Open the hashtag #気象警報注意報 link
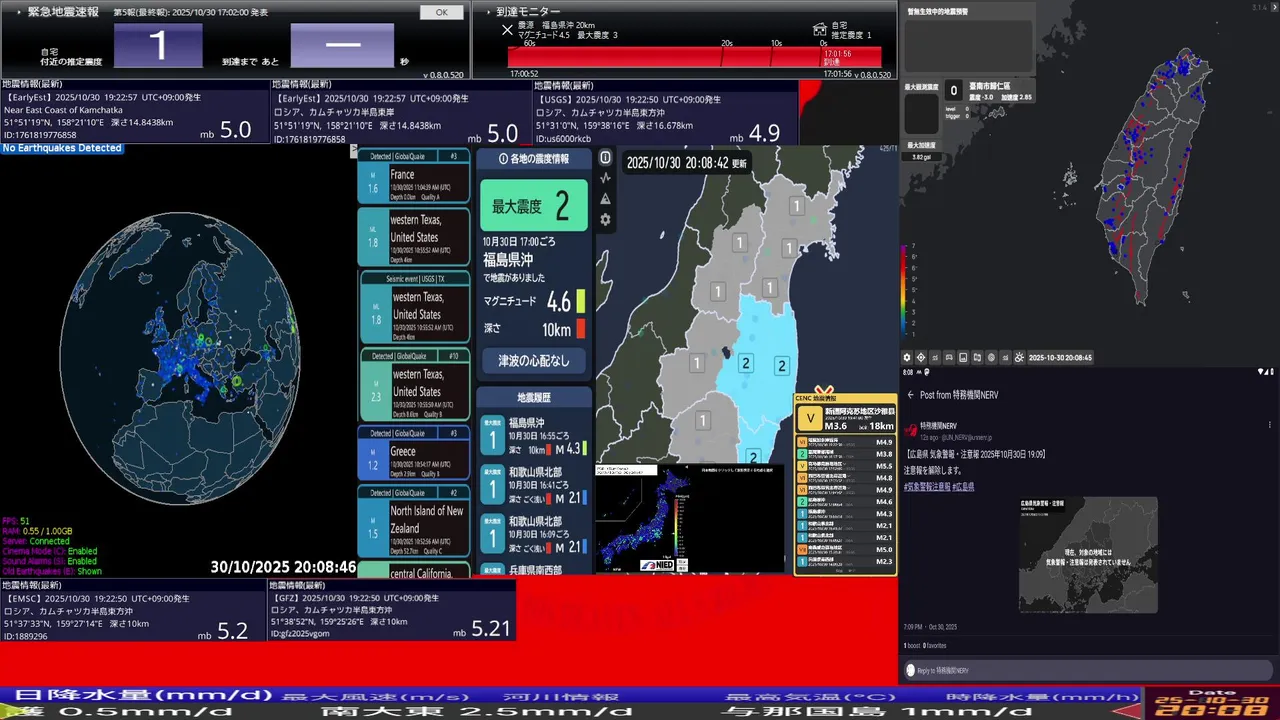This screenshot has width=1280, height=720. pyautogui.click(x=926, y=486)
